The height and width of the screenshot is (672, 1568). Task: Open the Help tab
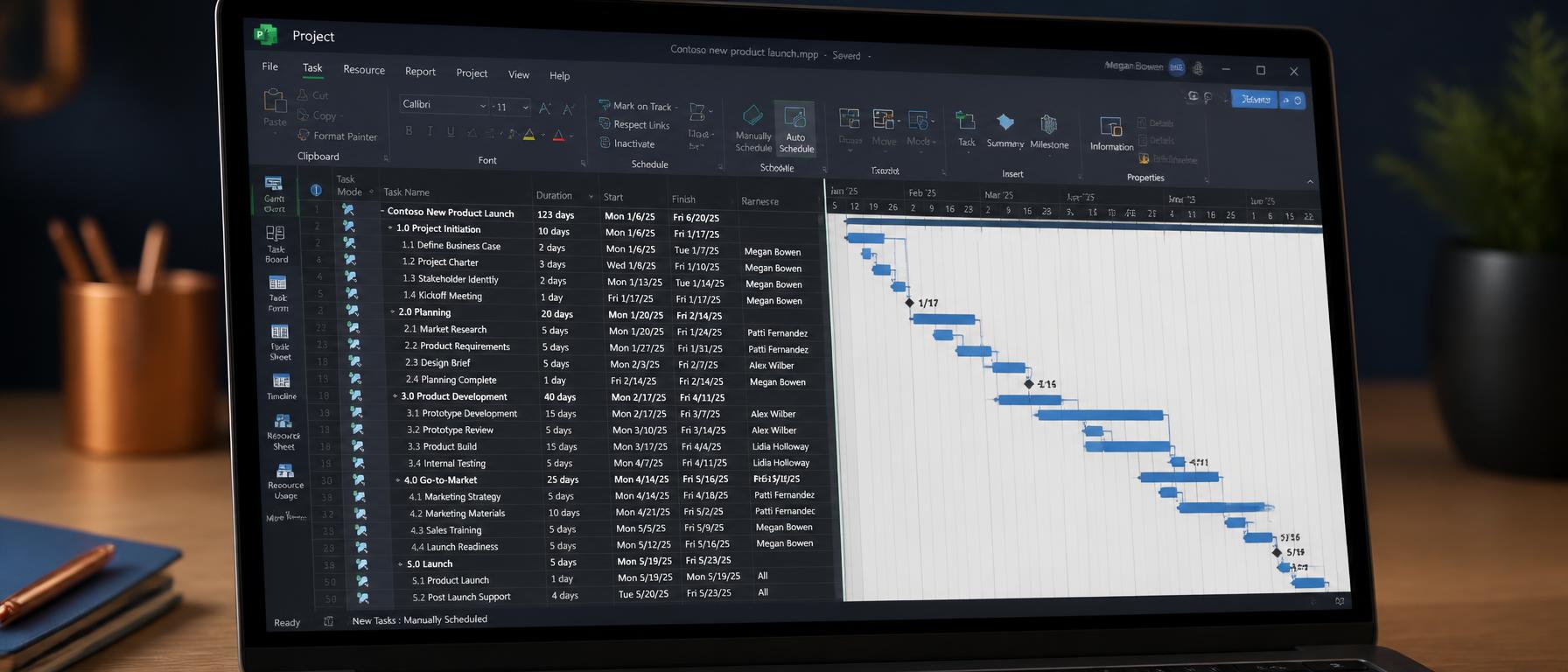[x=559, y=75]
